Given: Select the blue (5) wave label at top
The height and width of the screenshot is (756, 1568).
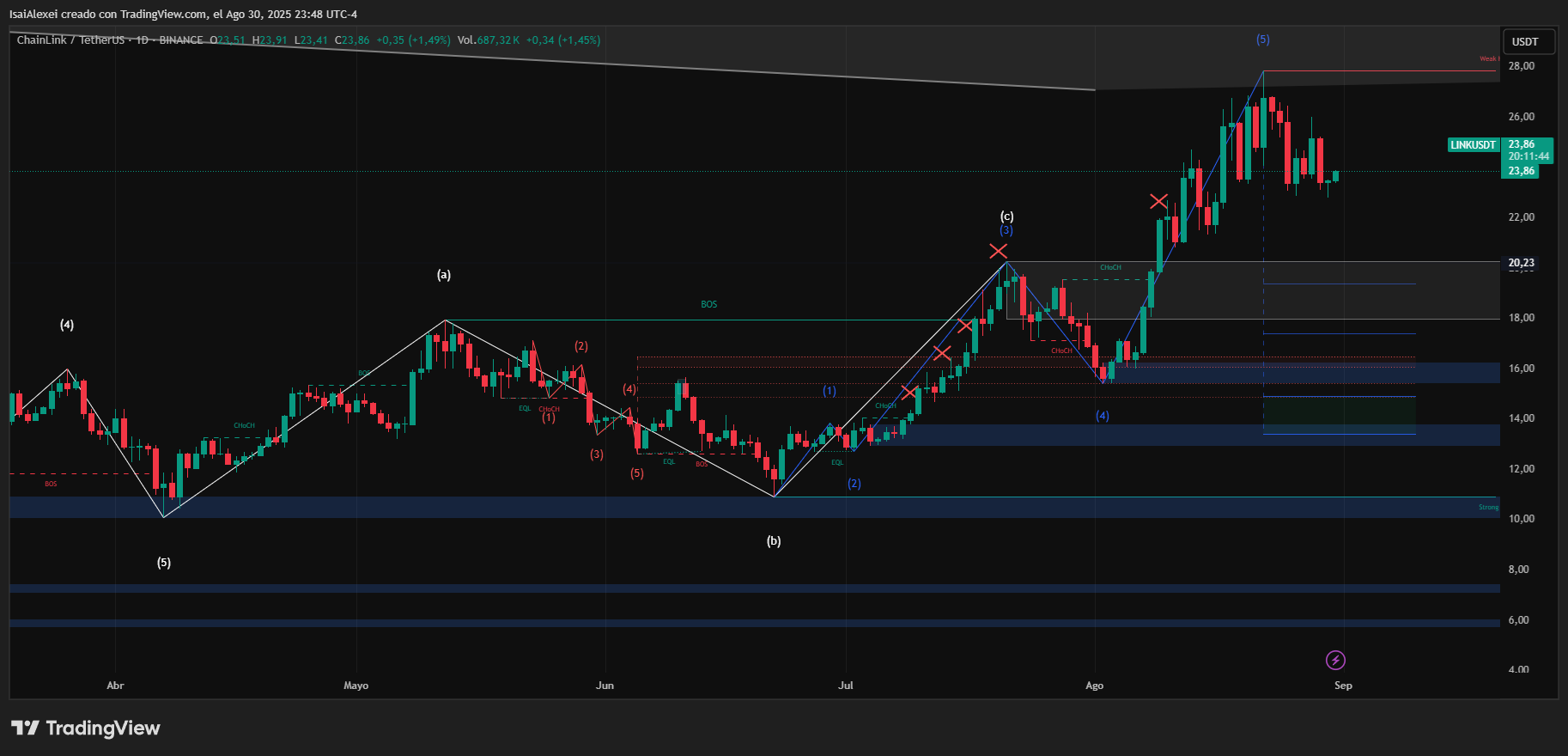Looking at the screenshot, I should pos(1262,40).
